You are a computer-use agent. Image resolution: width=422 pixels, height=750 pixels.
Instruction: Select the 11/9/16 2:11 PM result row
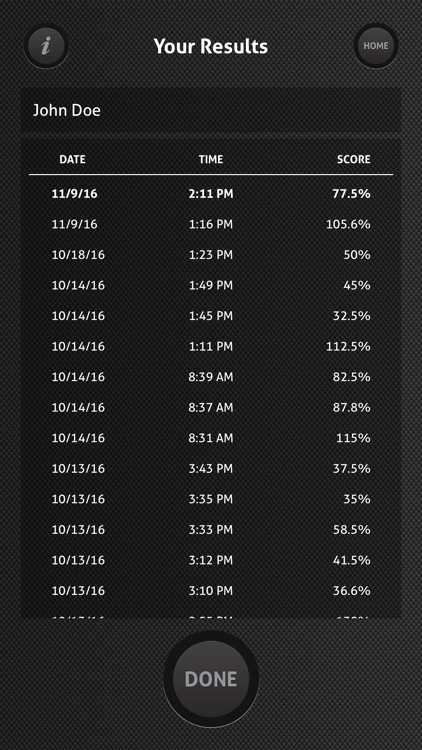click(211, 194)
